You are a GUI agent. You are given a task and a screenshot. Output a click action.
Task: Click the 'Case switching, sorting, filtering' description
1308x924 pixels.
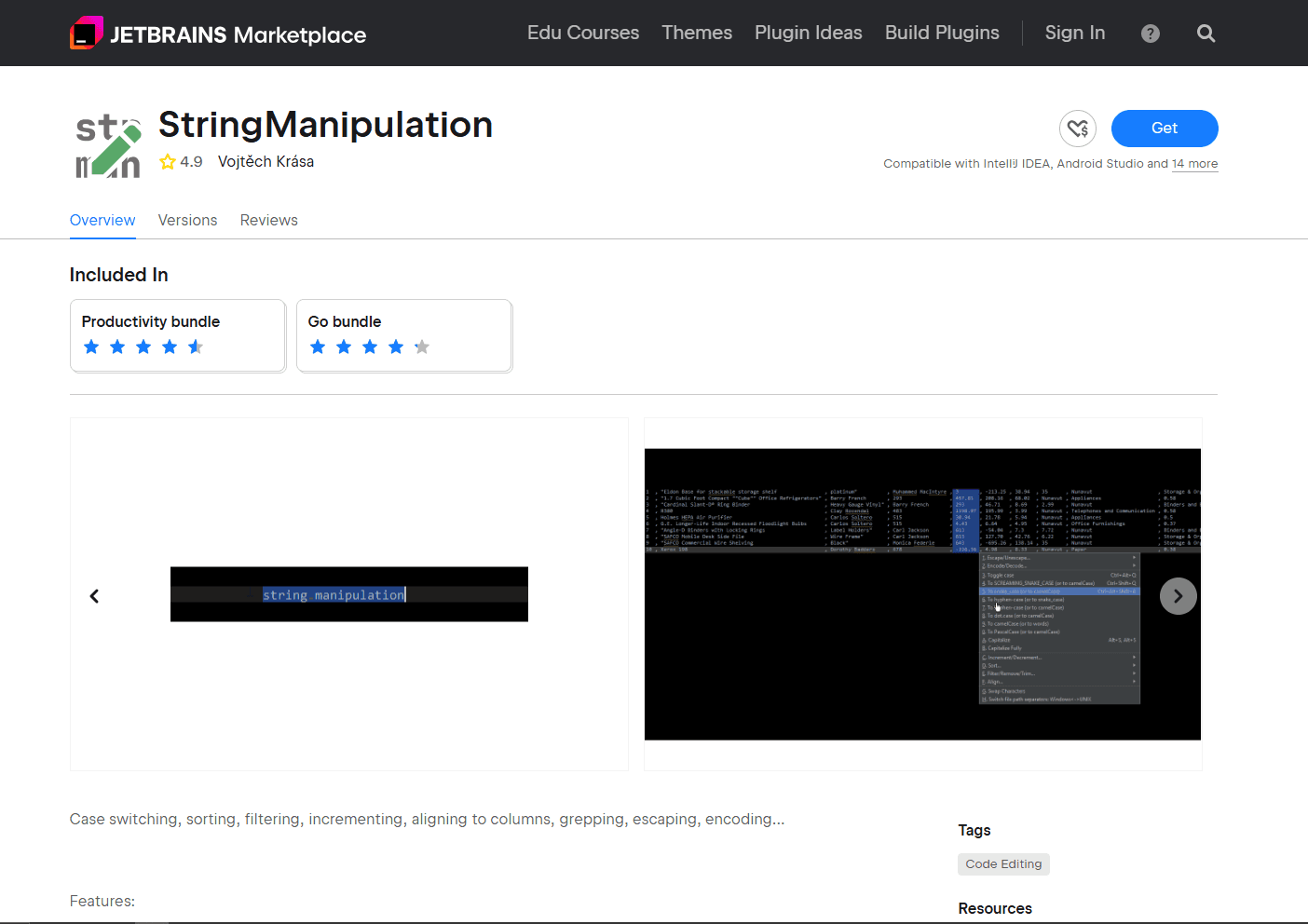coord(427,820)
